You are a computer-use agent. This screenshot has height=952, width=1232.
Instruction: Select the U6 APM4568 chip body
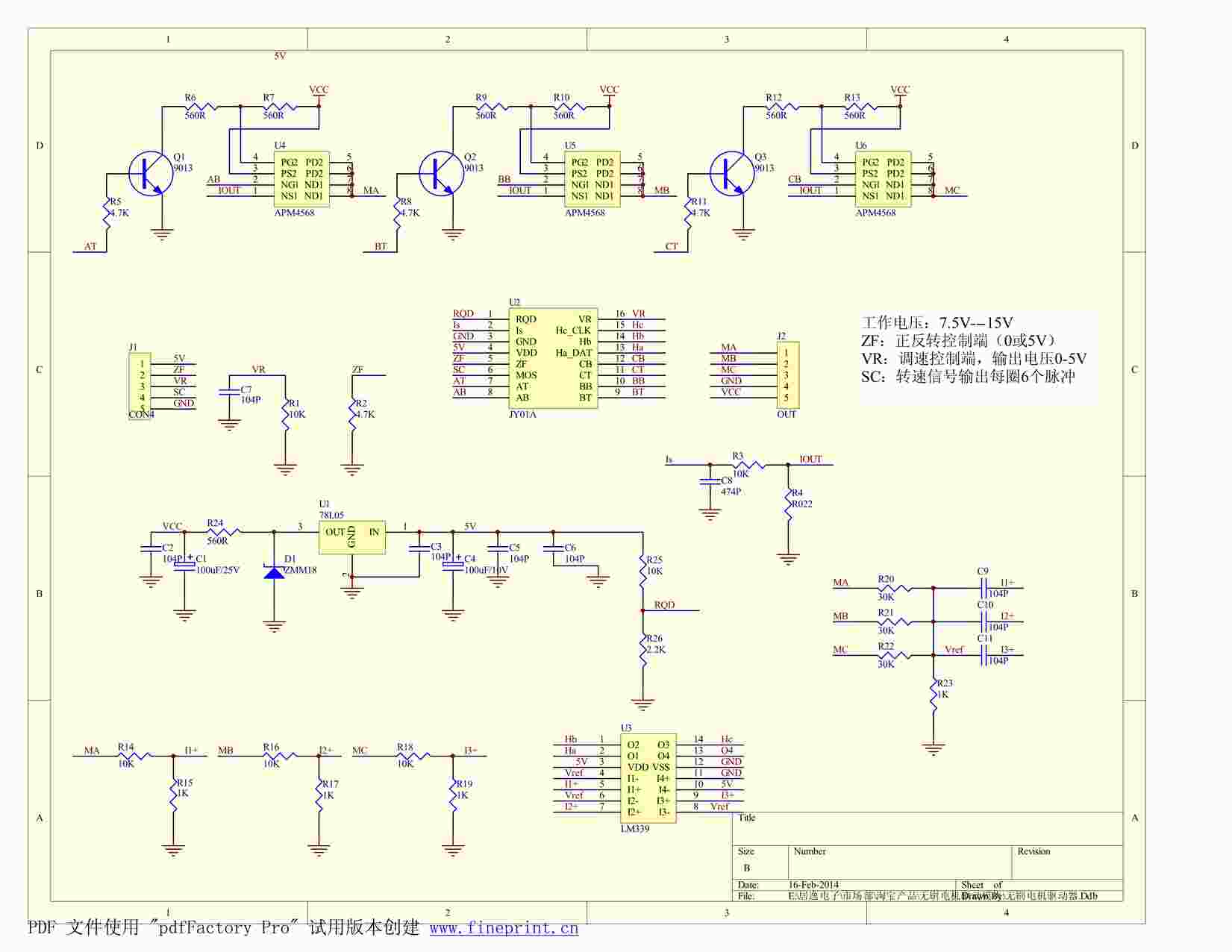coord(883,179)
